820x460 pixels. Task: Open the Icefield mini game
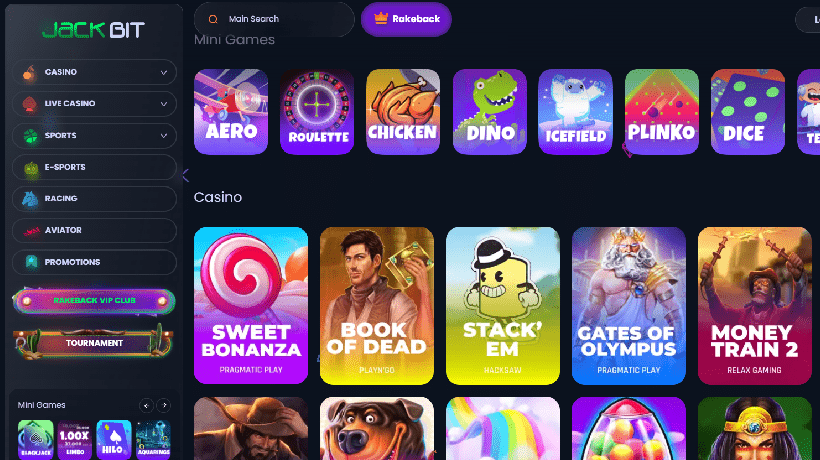coord(575,112)
